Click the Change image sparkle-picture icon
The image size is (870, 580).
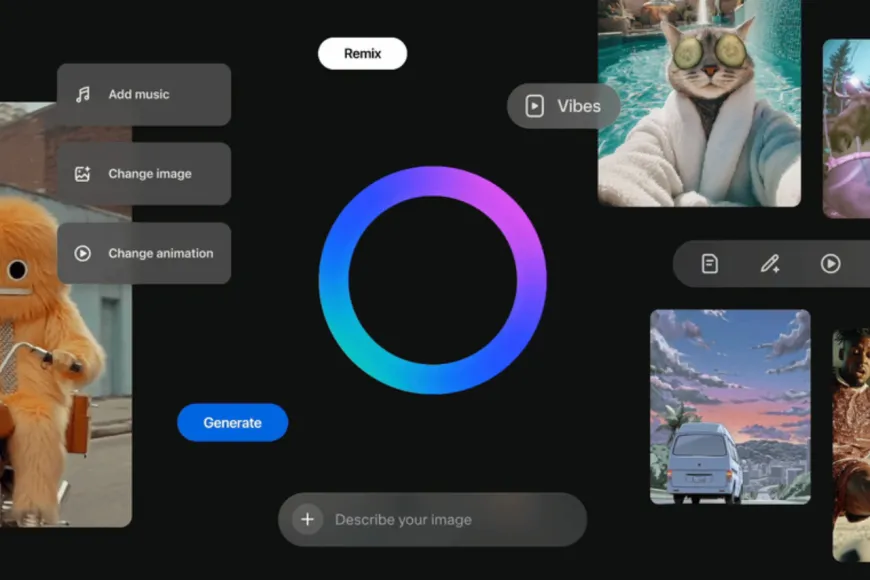point(83,174)
